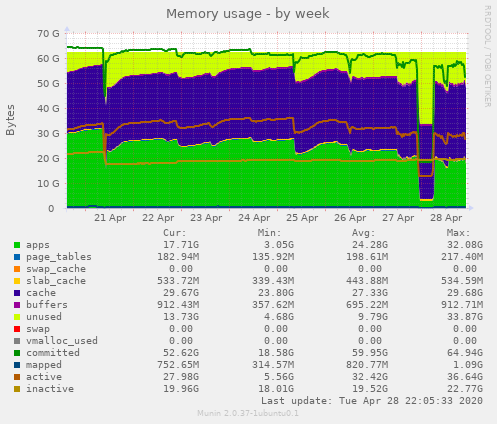497x424 pixels.
Task: Click the 'committed' legend label
Action: (x=53, y=353)
